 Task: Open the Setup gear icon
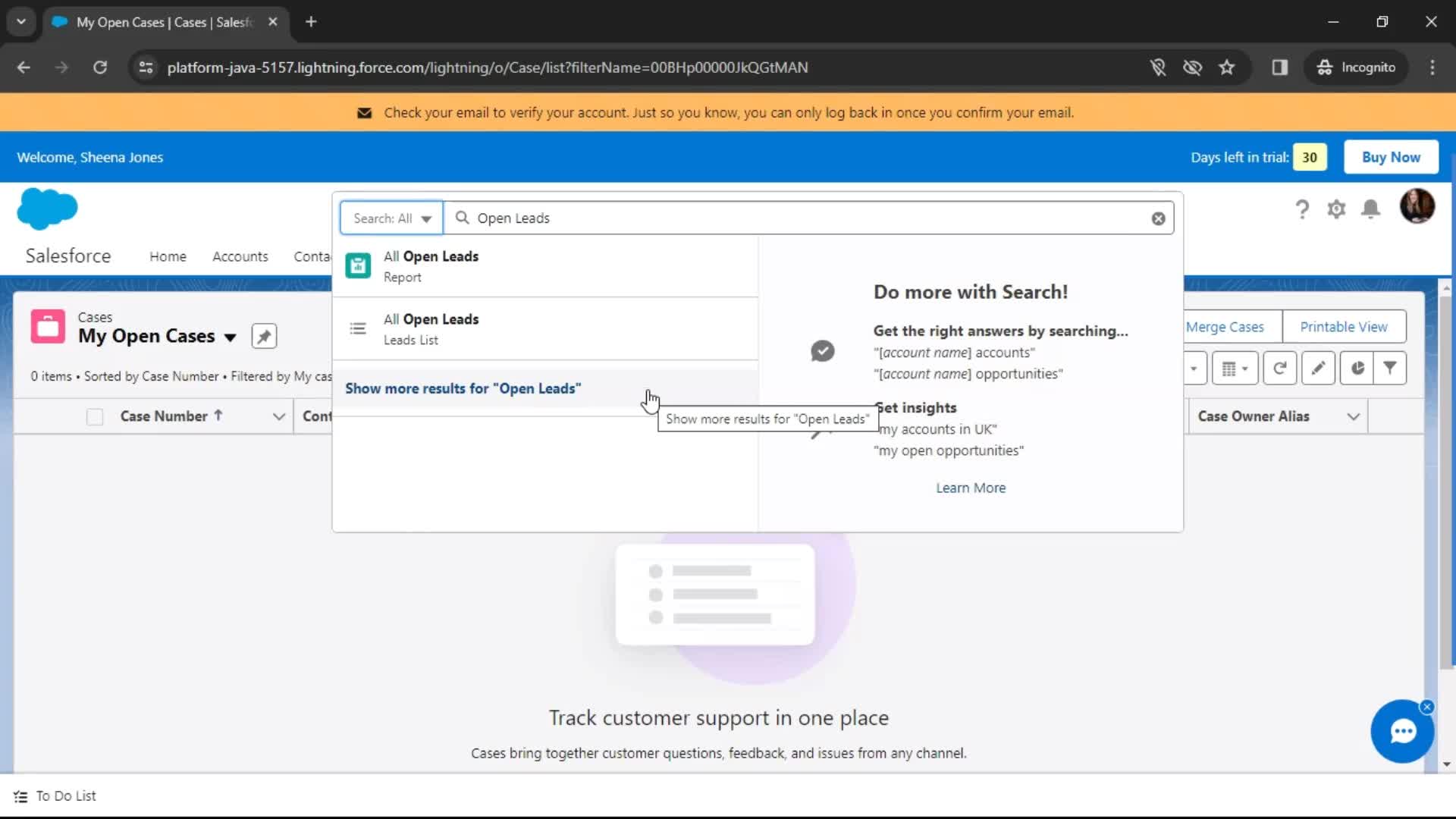point(1336,209)
